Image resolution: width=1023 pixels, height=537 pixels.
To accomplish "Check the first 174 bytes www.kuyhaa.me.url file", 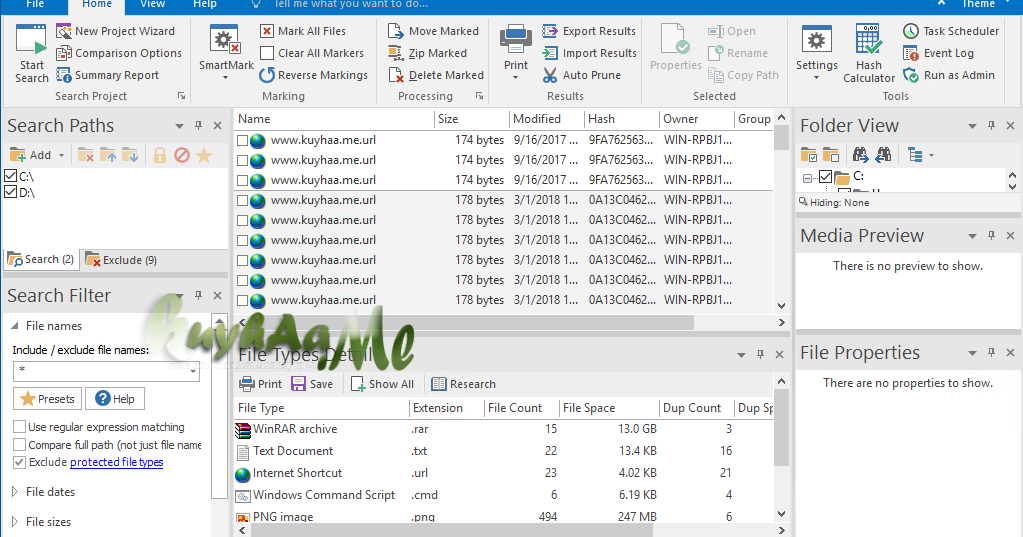I will click(x=242, y=140).
